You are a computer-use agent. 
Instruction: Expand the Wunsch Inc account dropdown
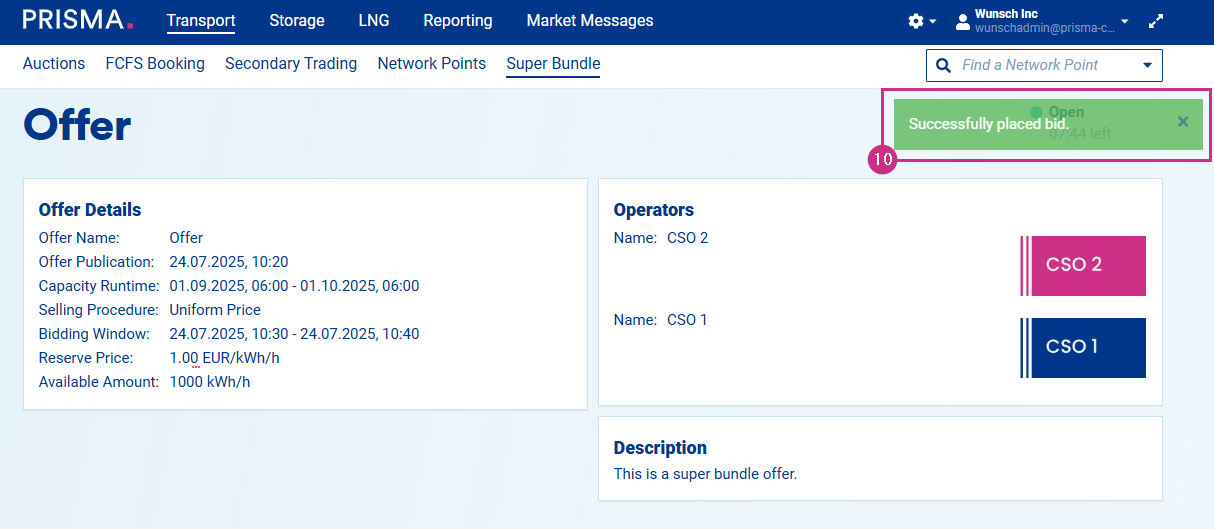pos(1124,21)
